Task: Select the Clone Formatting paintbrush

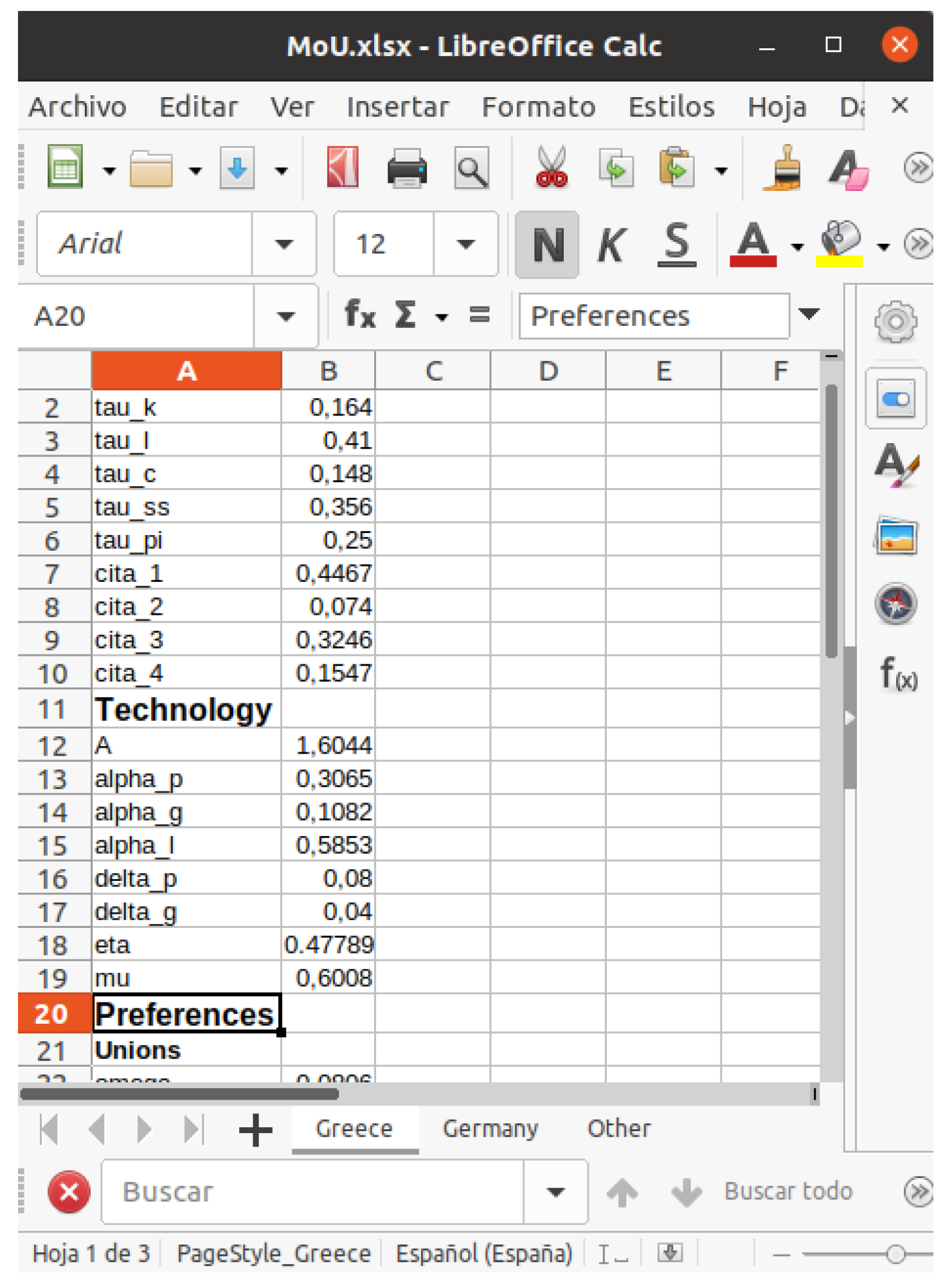Action: click(x=783, y=168)
